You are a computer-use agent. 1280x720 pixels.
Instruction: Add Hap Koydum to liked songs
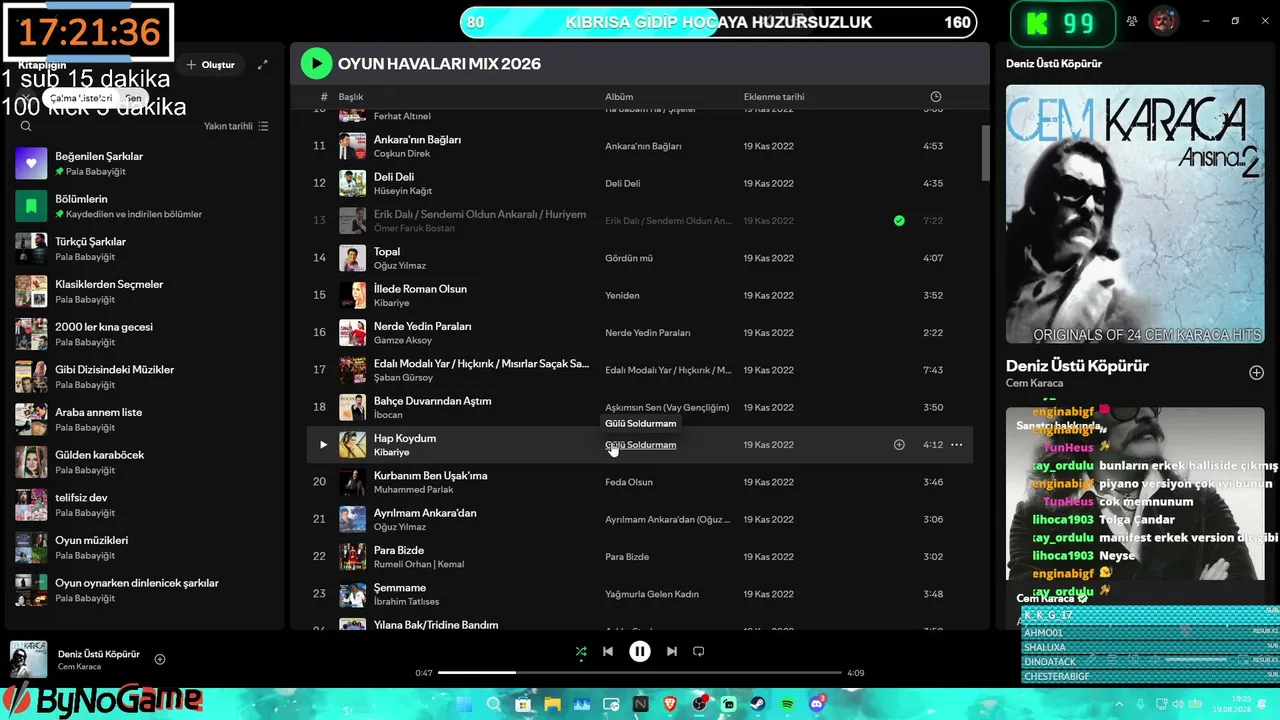pyautogui.click(x=899, y=445)
